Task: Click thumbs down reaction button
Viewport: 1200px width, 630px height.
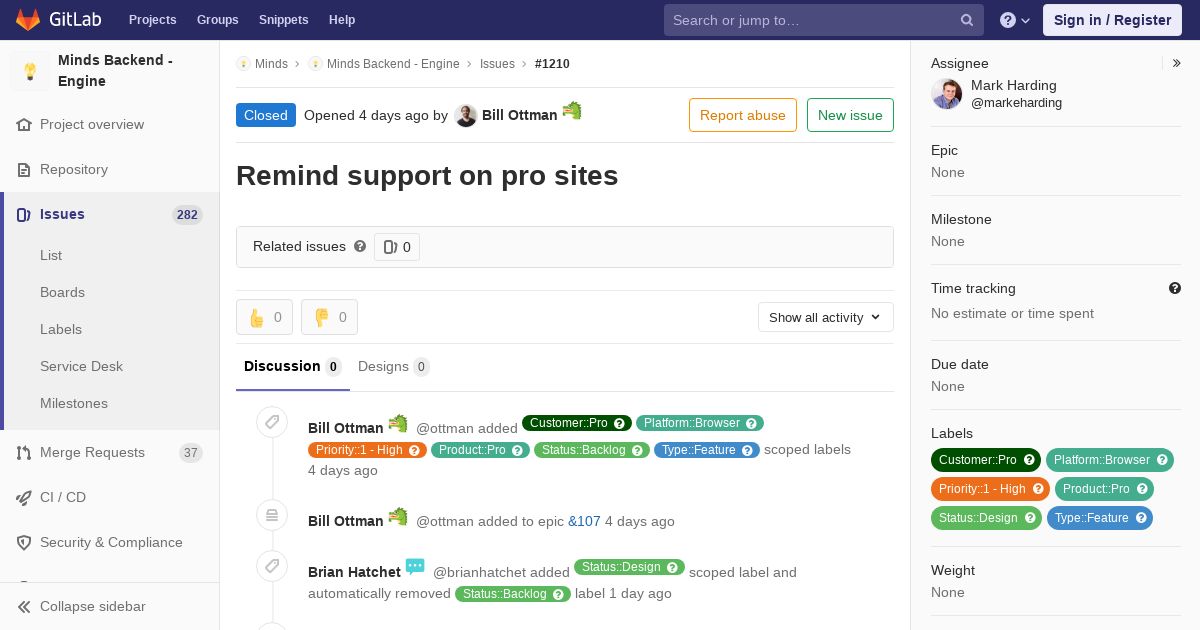Action: 329,317
